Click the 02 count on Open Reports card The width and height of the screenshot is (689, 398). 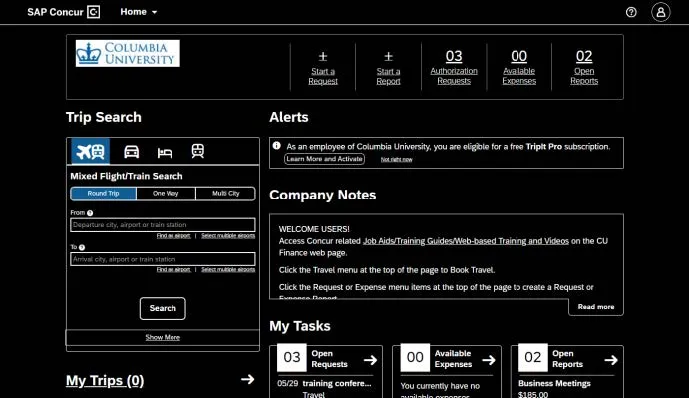[x=533, y=358]
